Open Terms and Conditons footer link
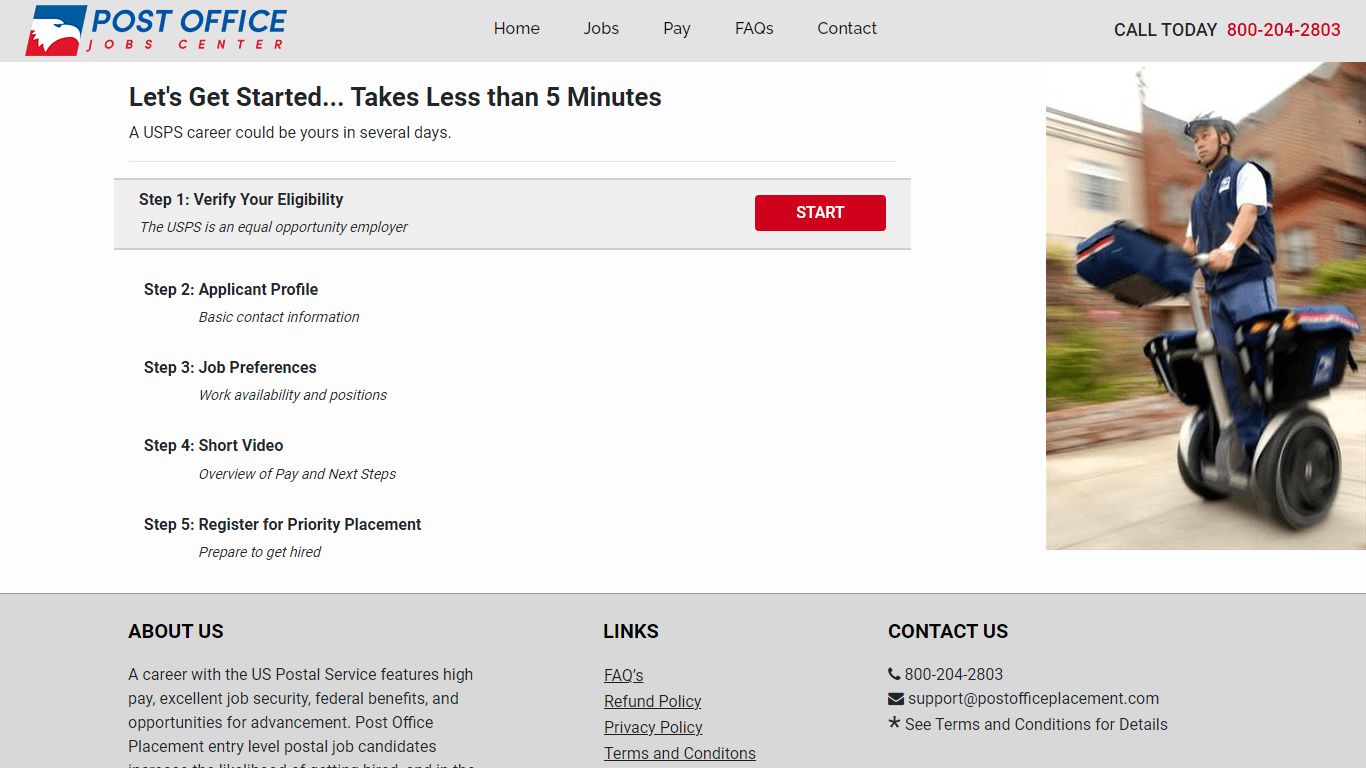 tap(680, 753)
